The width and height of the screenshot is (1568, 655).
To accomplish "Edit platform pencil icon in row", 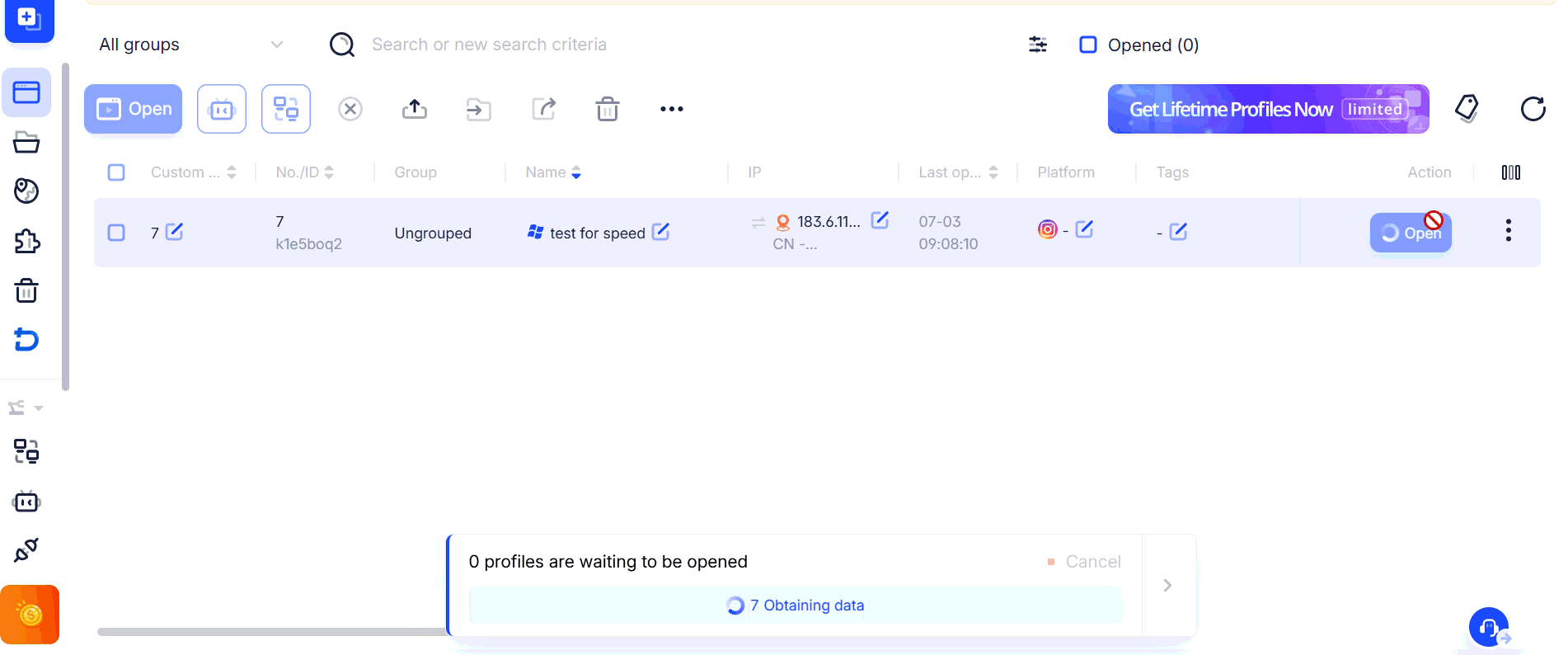I will coord(1084,229).
